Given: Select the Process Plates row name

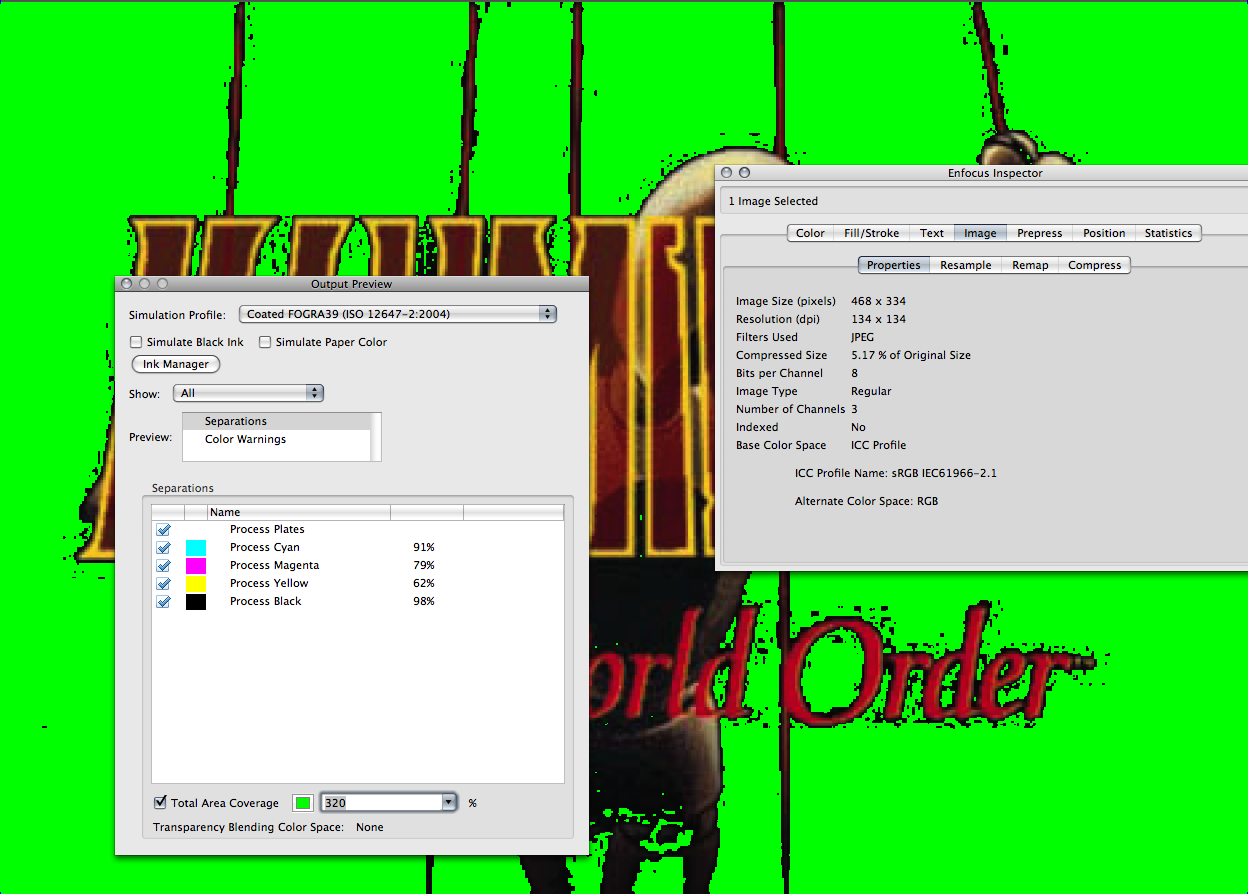Looking at the screenshot, I should [267, 529].
